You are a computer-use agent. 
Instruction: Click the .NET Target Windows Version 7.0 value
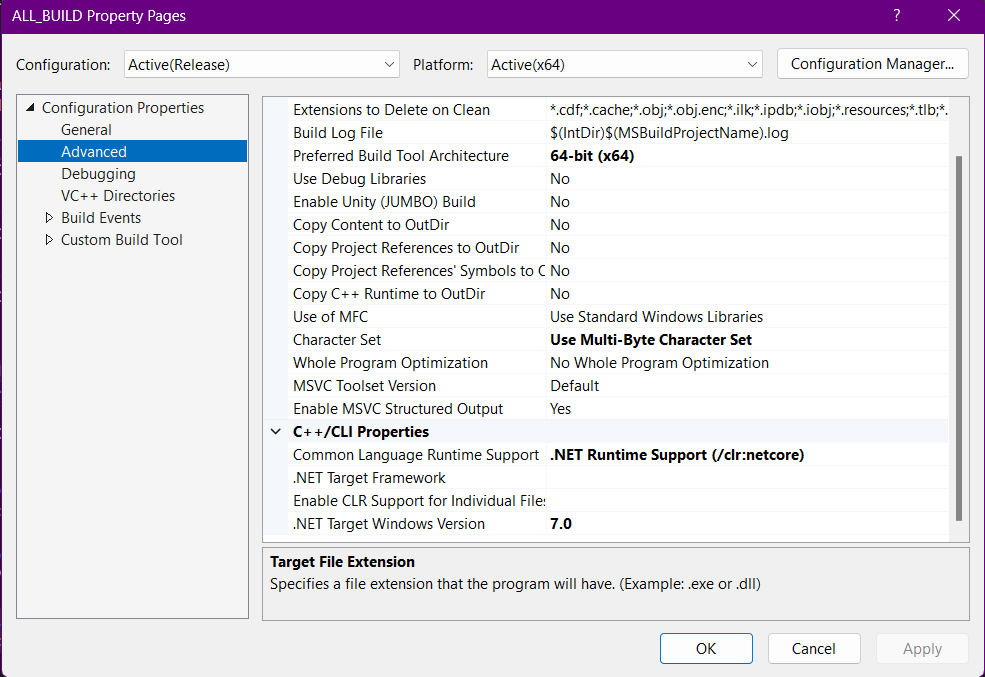pos(560,524)
